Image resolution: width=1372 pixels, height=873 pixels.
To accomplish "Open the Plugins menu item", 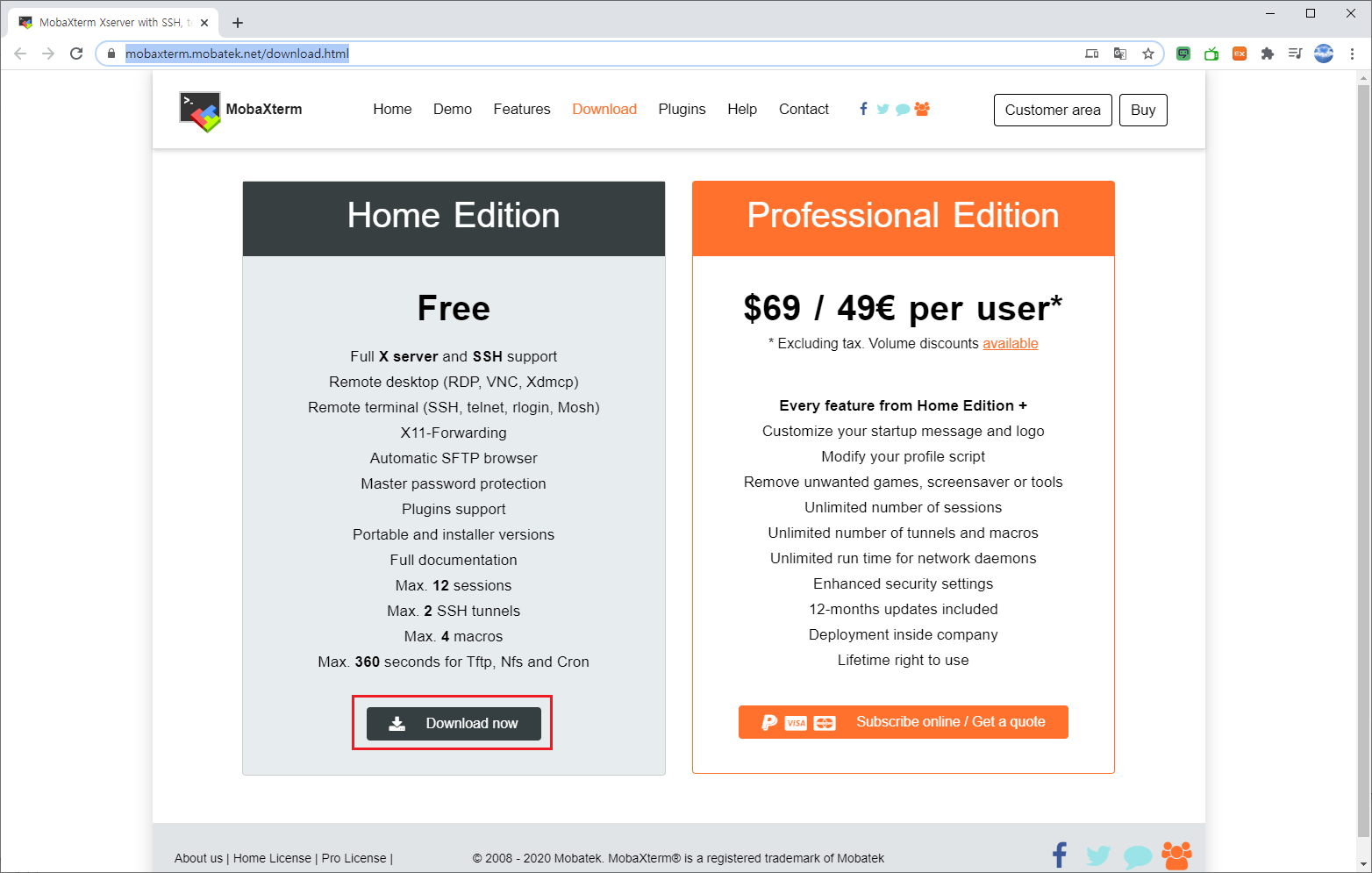I will click(x=682, y=109).
